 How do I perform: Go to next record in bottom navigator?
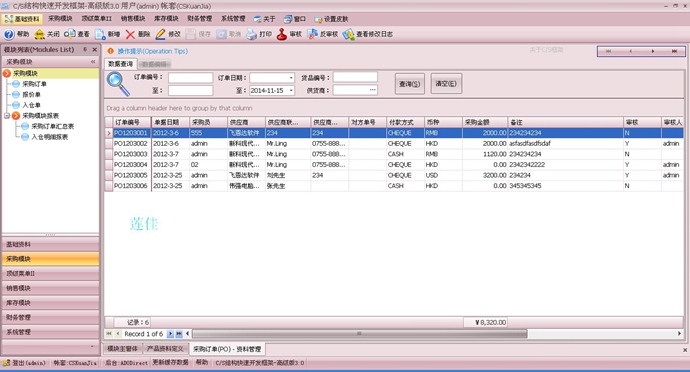(170, 334)
